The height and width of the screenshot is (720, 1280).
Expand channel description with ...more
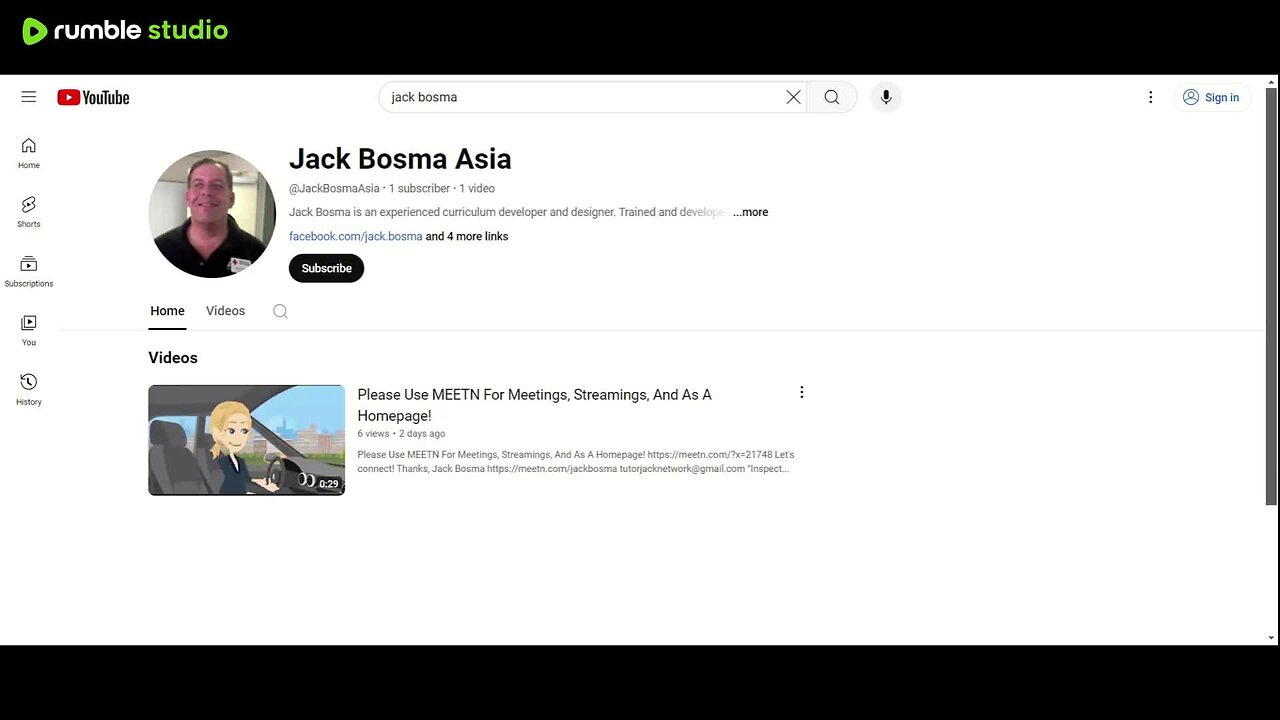click(750, 212)
